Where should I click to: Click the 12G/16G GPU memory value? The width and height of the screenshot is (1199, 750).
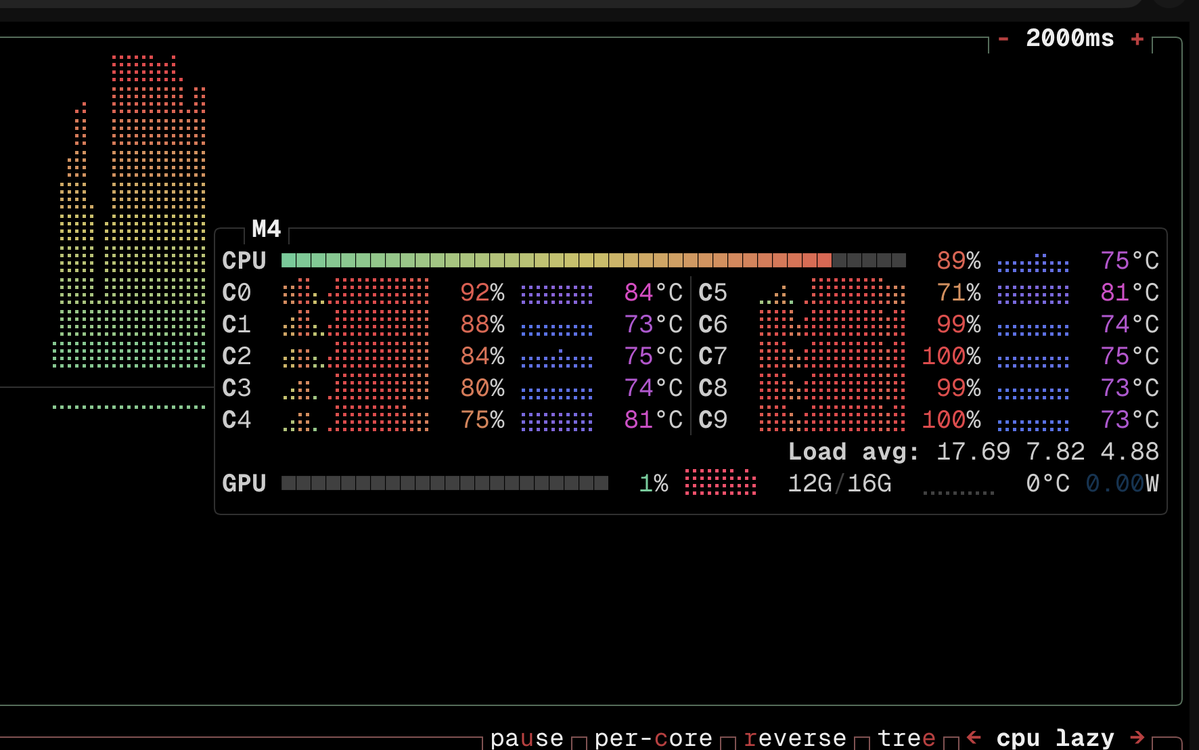tap(840, 483)
